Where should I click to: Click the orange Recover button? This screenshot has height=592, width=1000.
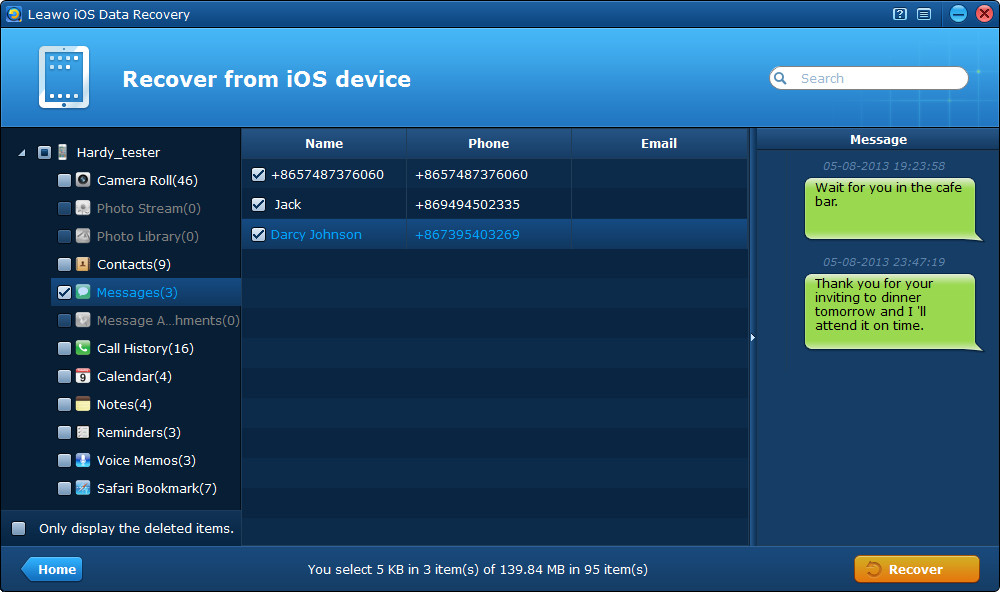point(916,569)
